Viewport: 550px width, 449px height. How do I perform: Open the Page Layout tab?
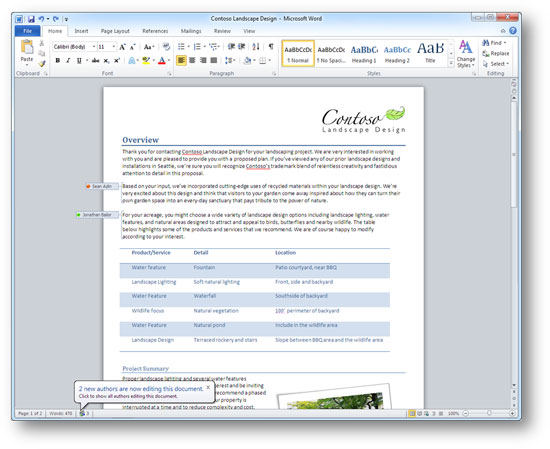(115, 31)
